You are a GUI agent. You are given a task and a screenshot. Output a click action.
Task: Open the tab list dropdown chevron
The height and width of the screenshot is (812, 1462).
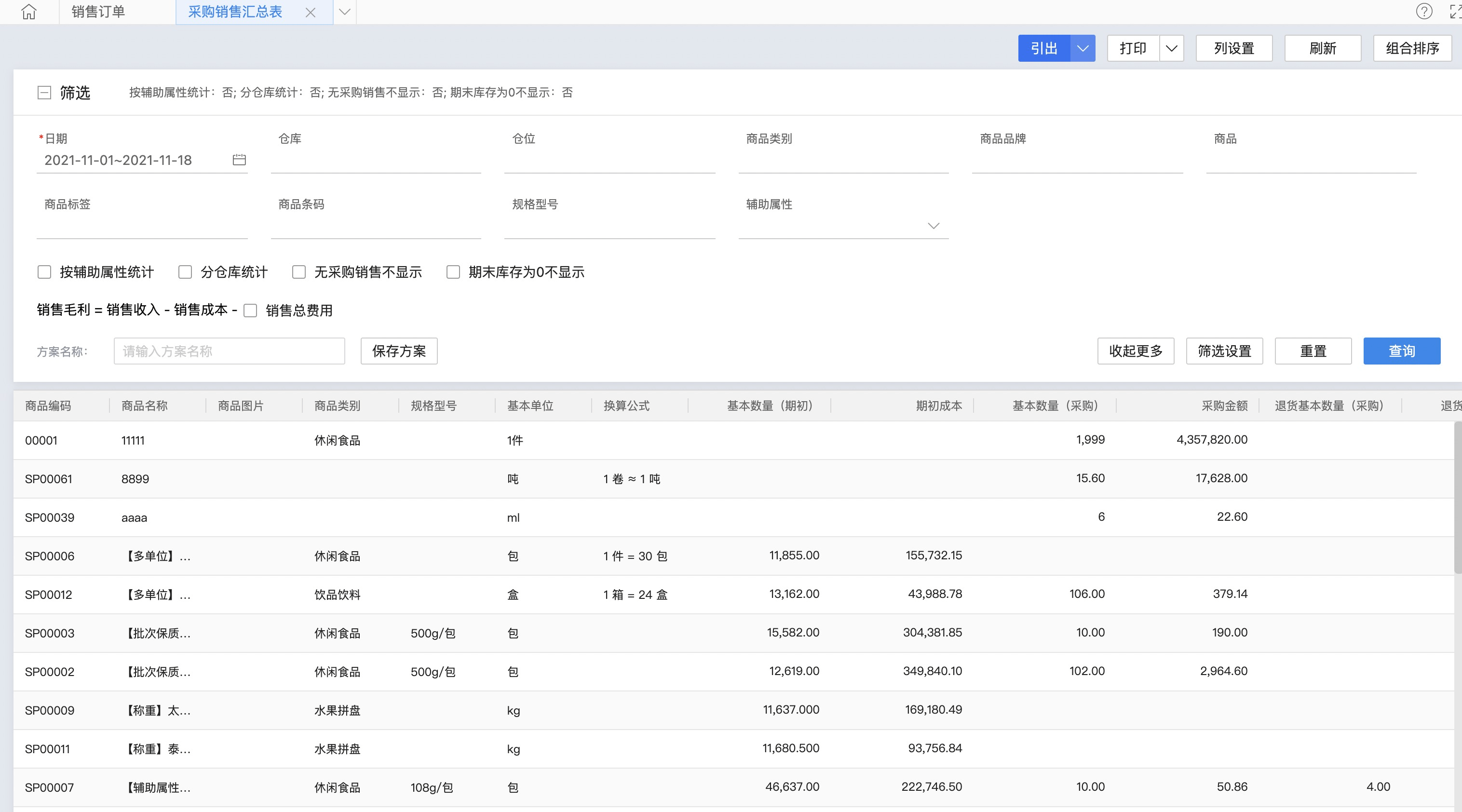344,12
